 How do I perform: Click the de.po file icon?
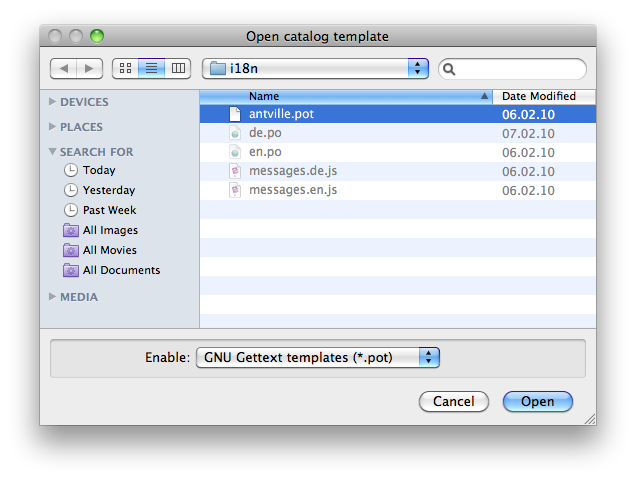tap(235, 133)
